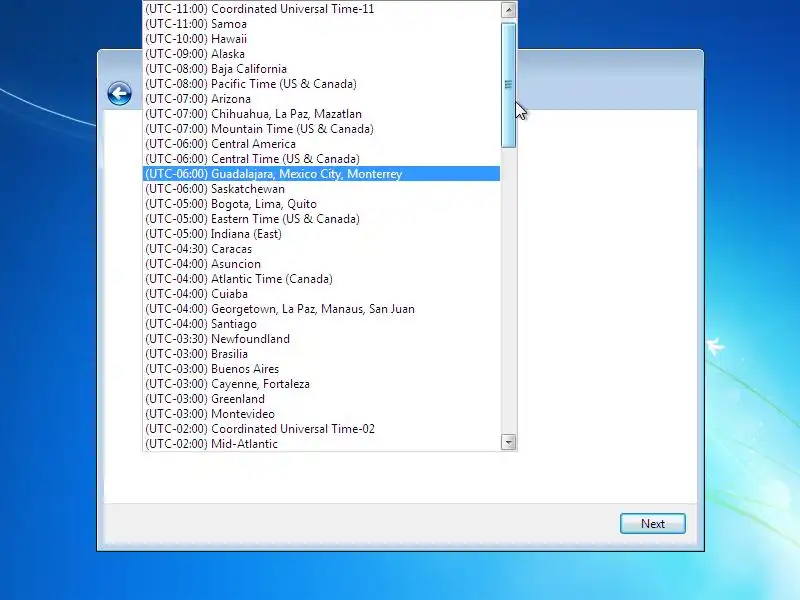Screen dimensions: 800x600
Task: Select Central Time (US & Canada)
Action: pos(321,159)
